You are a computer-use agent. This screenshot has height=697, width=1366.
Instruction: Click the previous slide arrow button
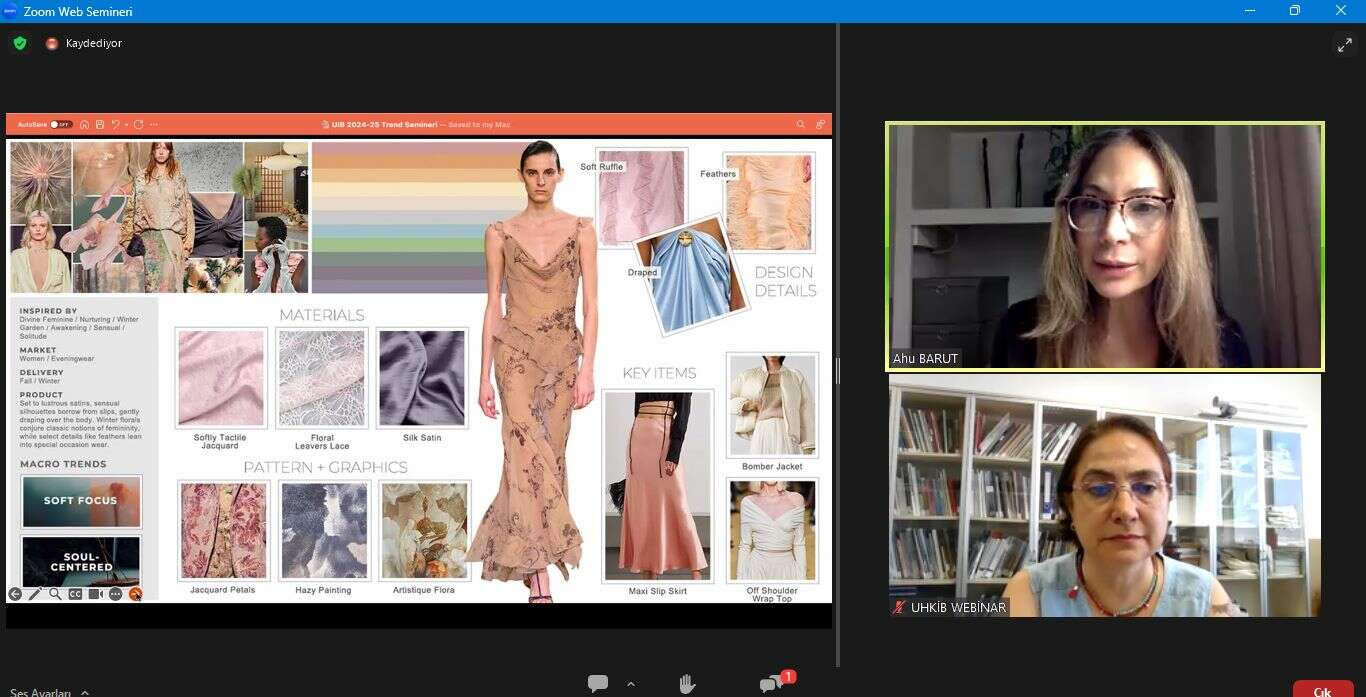[x=15, y=594]
